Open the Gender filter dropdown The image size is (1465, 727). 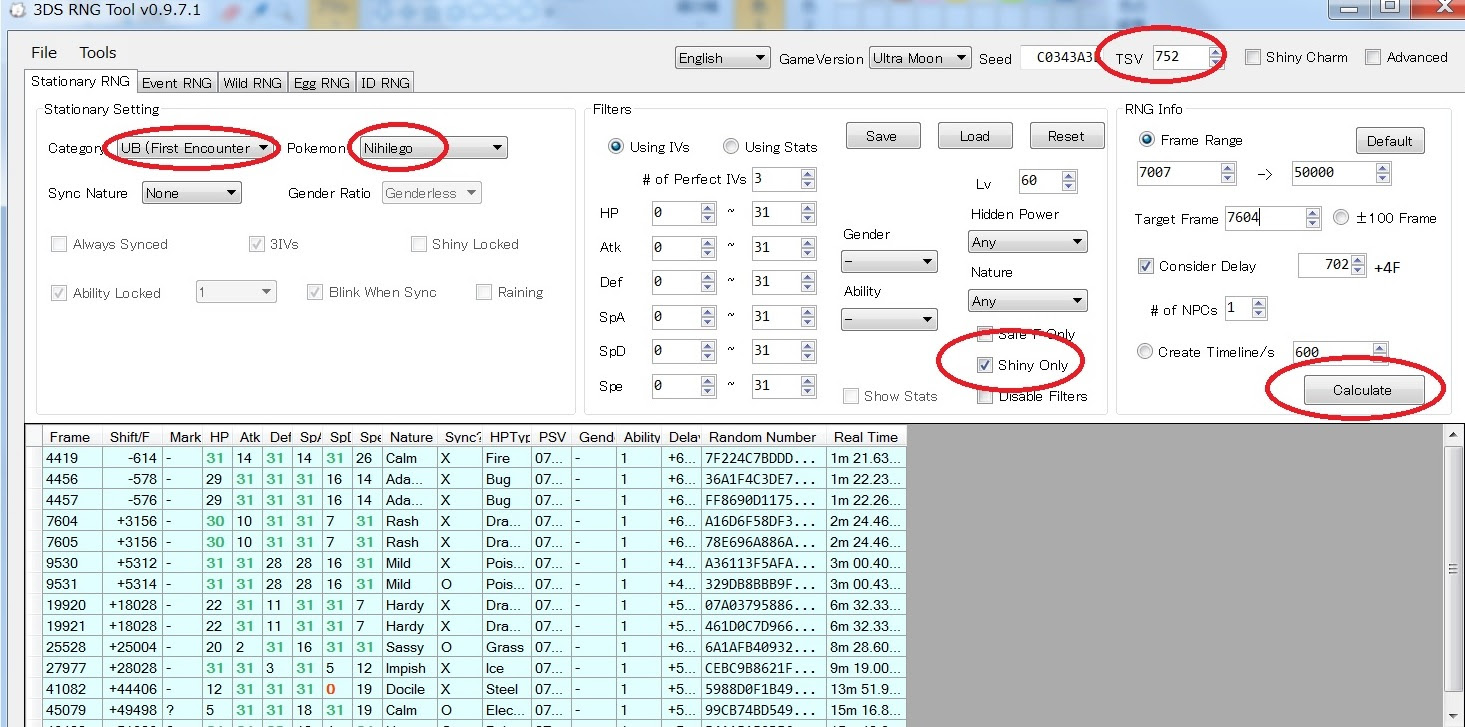click(890, 262)
